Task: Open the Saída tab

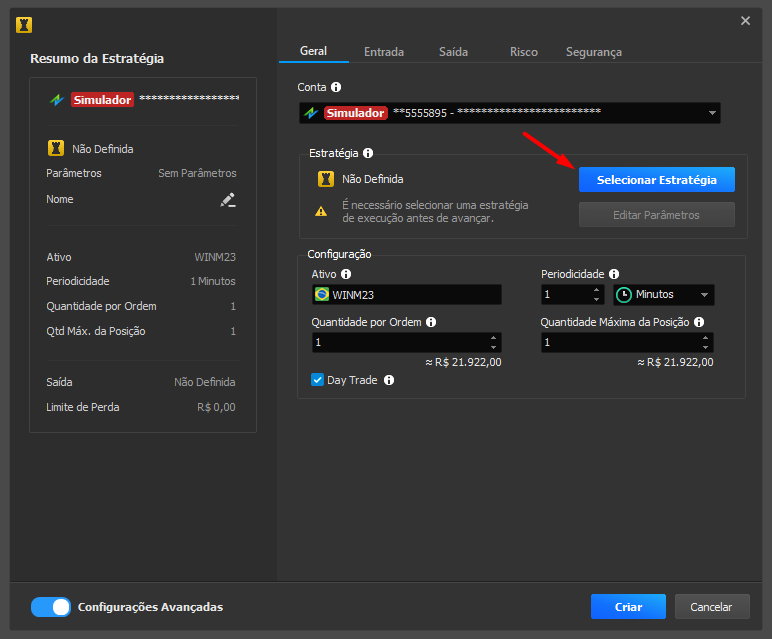Action: tap(453, 52)
